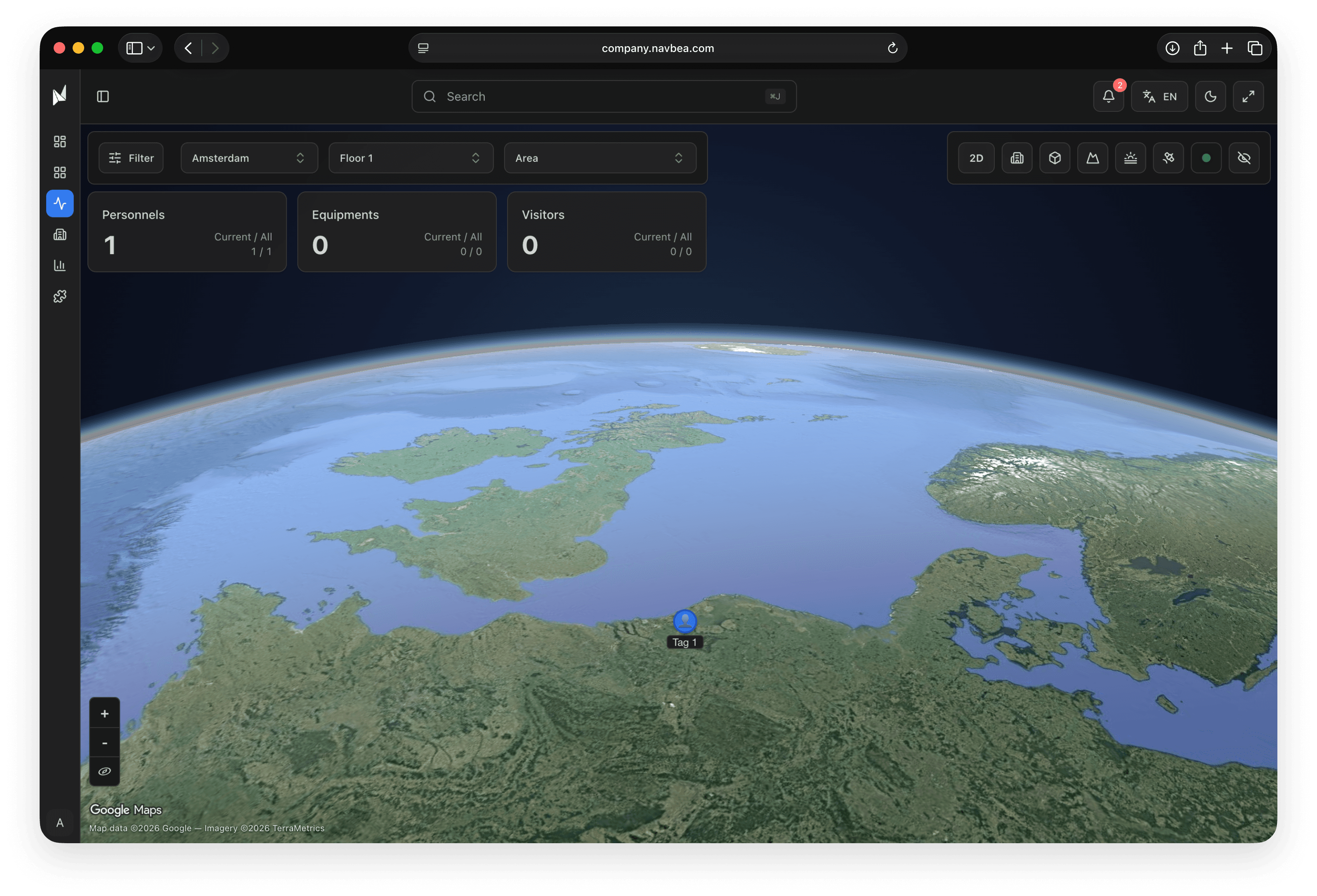
Task: Toggle the terrain mountain map icon
Action: [x=1093, y=158]
